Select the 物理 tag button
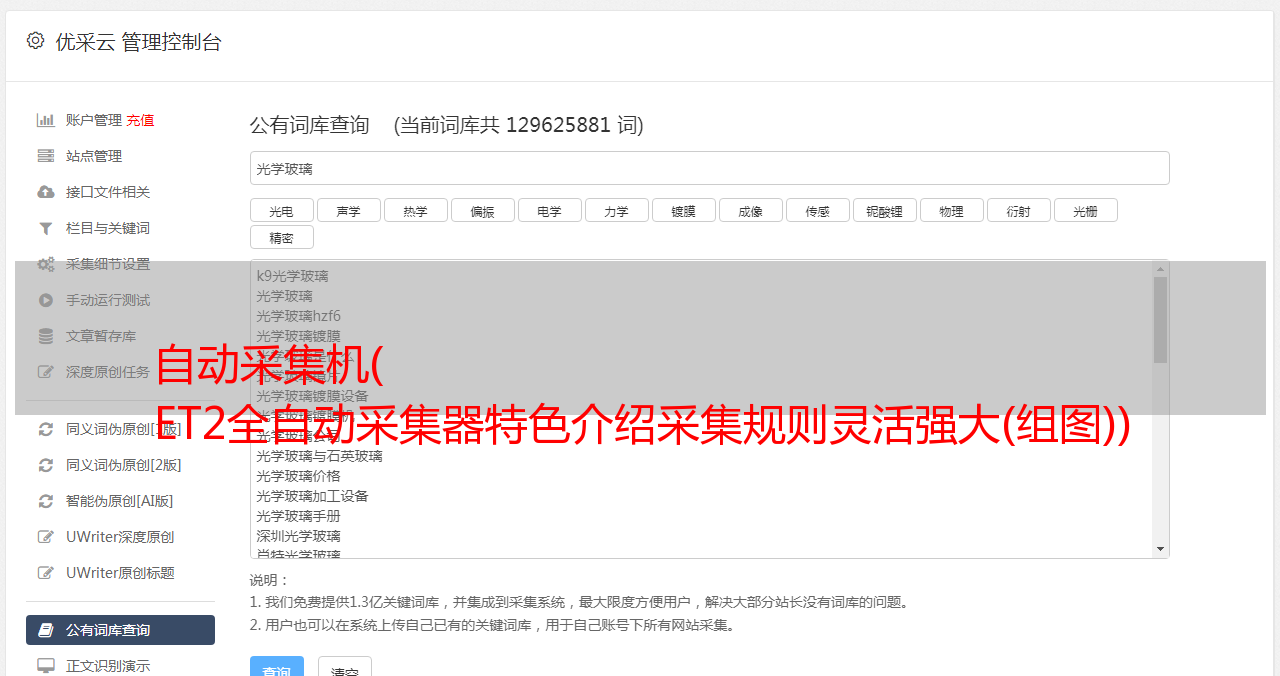The width and height of the screenshot is (1280, 676). (952, 211)
